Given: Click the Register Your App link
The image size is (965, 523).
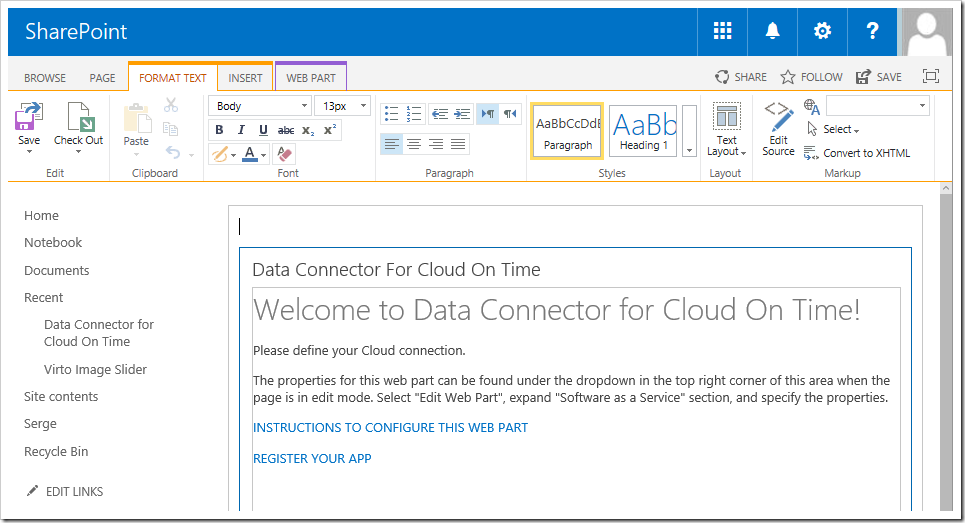Looking at the screenshot, I should 312,458.
